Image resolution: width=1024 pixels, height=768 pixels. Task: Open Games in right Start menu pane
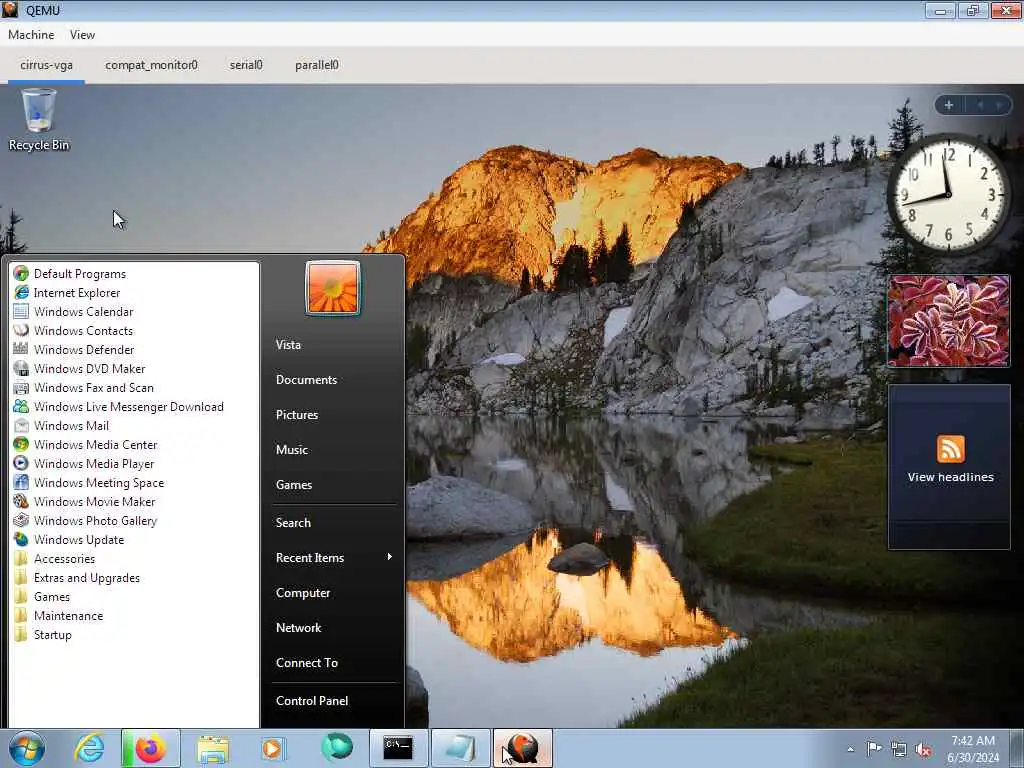point(294,485)
